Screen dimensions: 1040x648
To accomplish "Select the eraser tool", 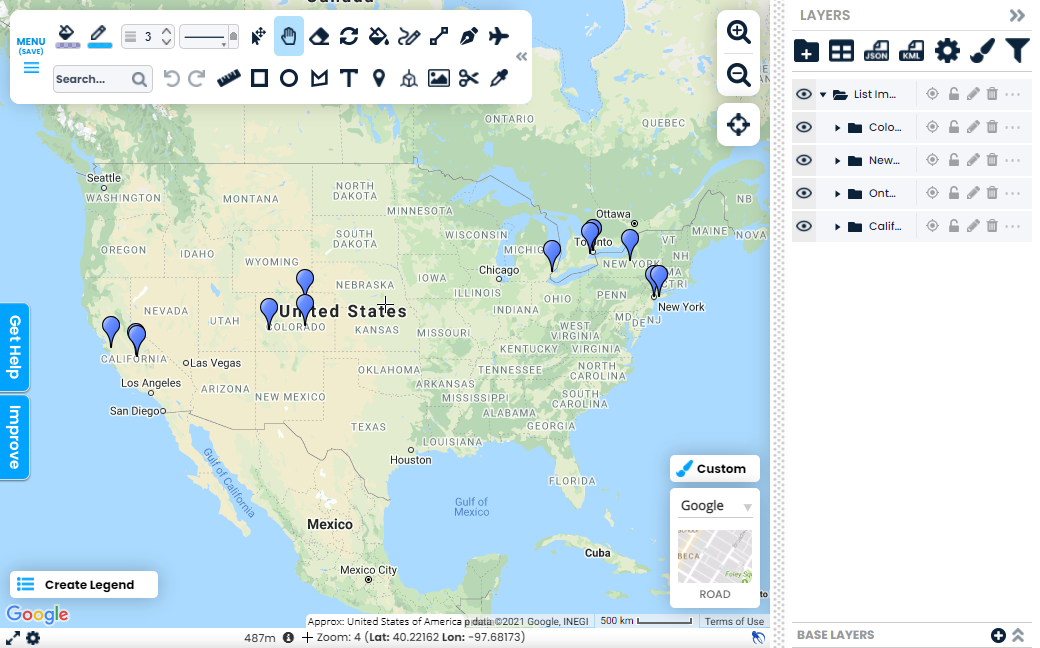I will [x=318, y=37].
